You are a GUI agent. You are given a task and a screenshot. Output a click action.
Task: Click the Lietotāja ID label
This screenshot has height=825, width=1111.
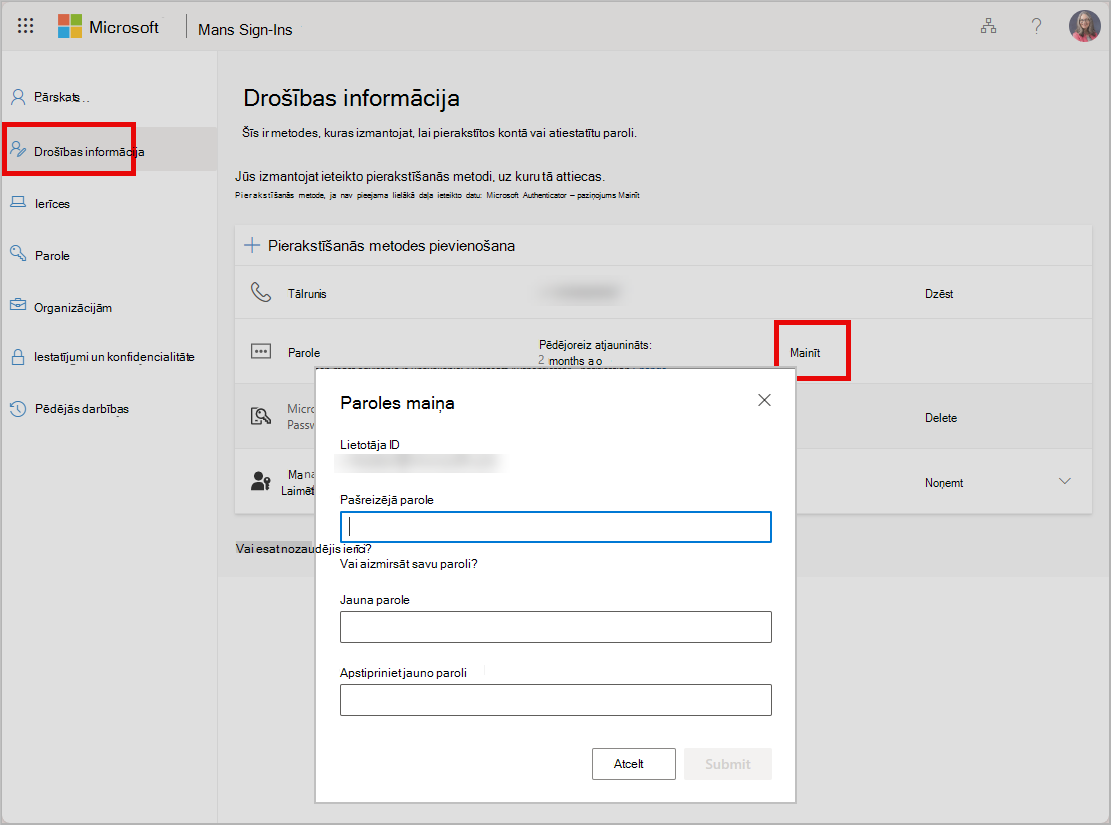370,445
